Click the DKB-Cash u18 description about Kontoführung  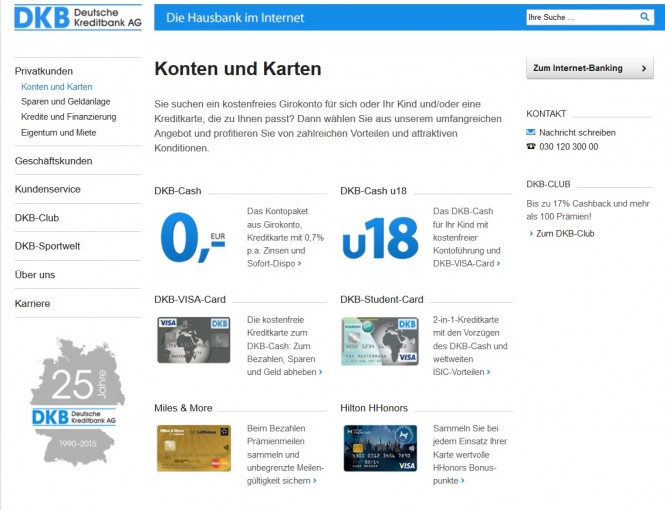(x=467, y=237)
